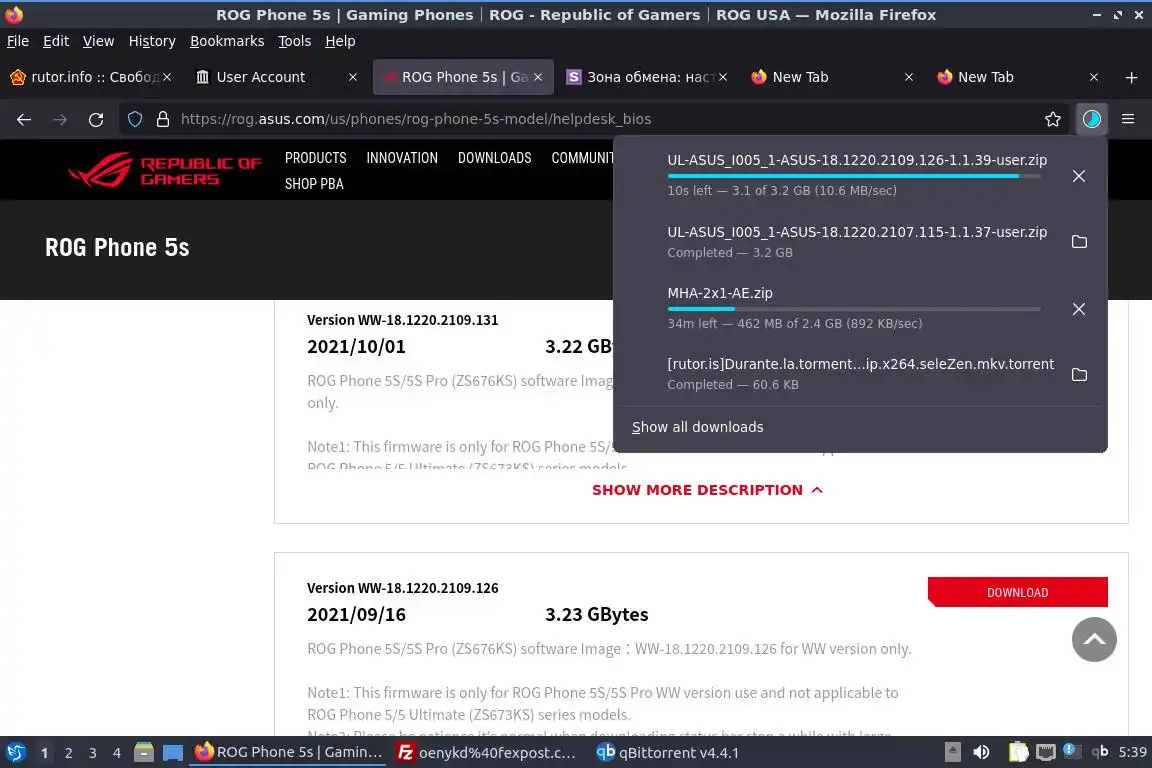Open the clipboard manager tray icon
Image resolution: width=1152 pixels, height=768 pixels.
pos(1018,752)
